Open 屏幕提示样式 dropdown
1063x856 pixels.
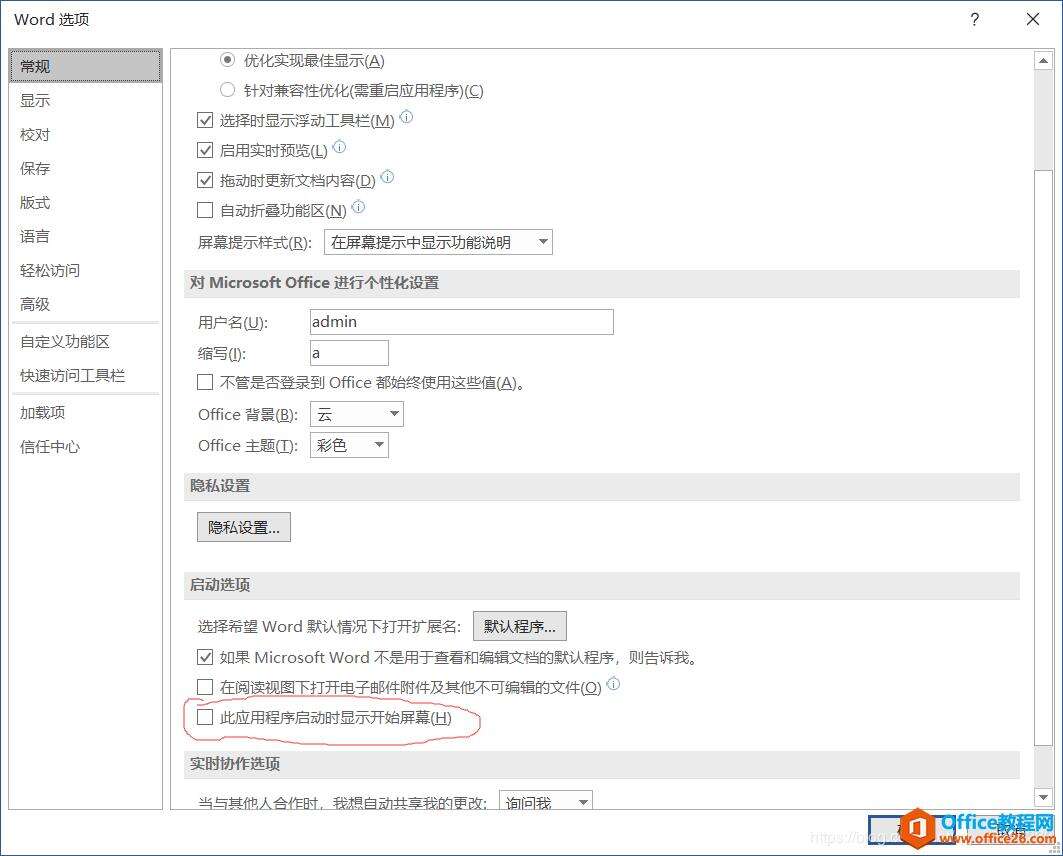coord(438,242)
